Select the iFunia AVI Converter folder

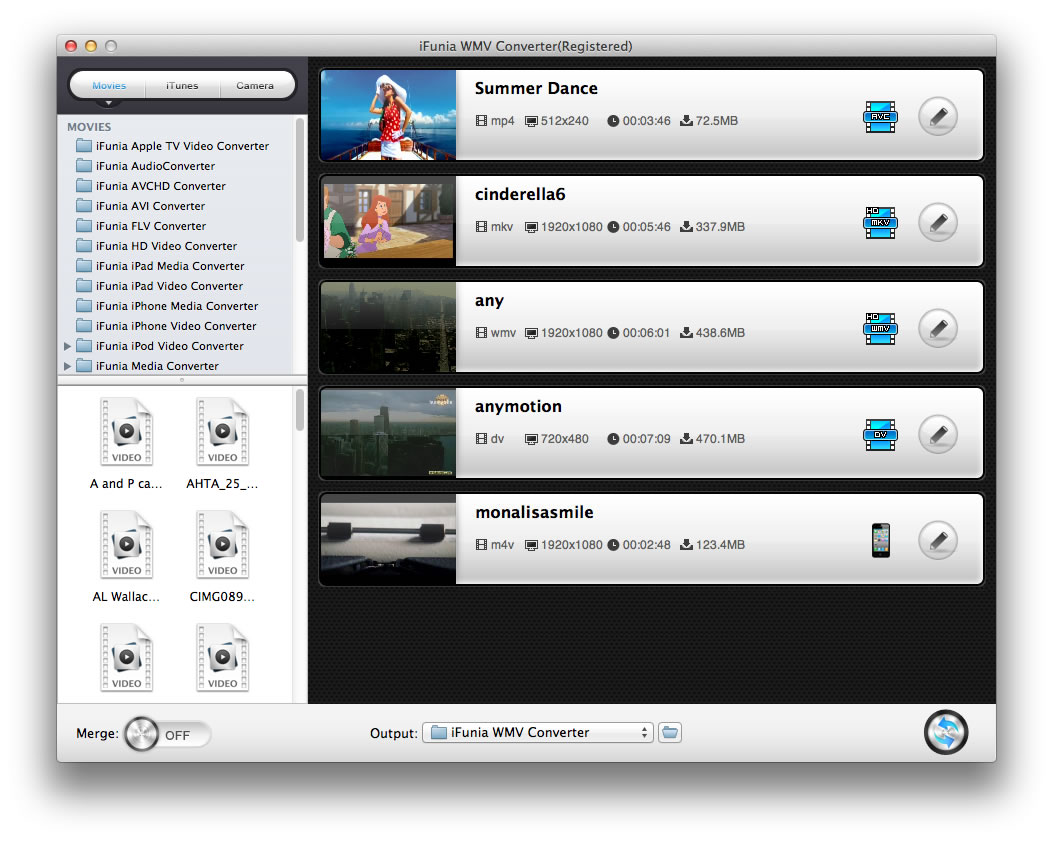point(141,206)
